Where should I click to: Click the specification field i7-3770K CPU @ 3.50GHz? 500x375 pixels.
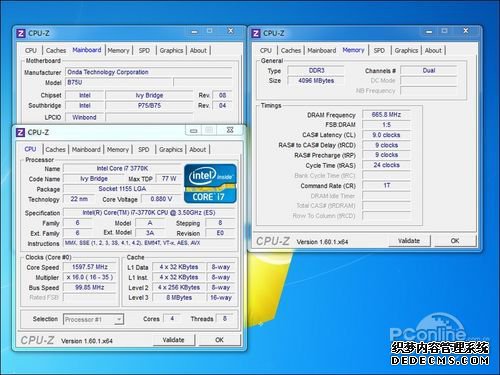[149, 213]
